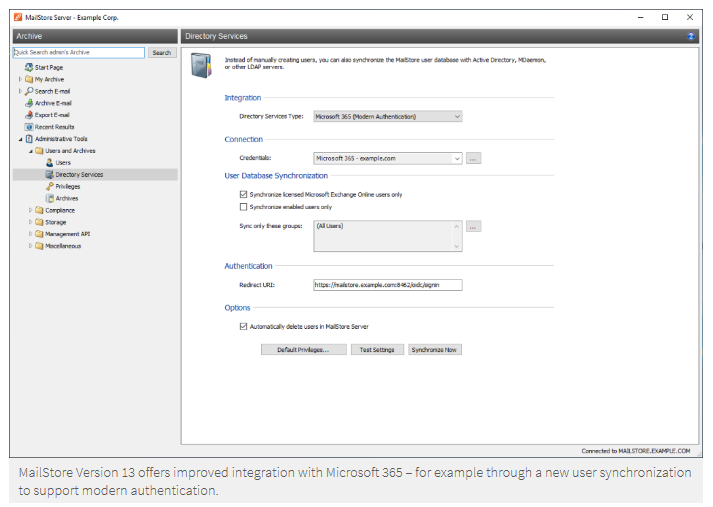Image resolution: width=713 pixels, height=507 pixels.
Task: Open the Directory Services Type dropdown
Action: (x=388, y=116)
